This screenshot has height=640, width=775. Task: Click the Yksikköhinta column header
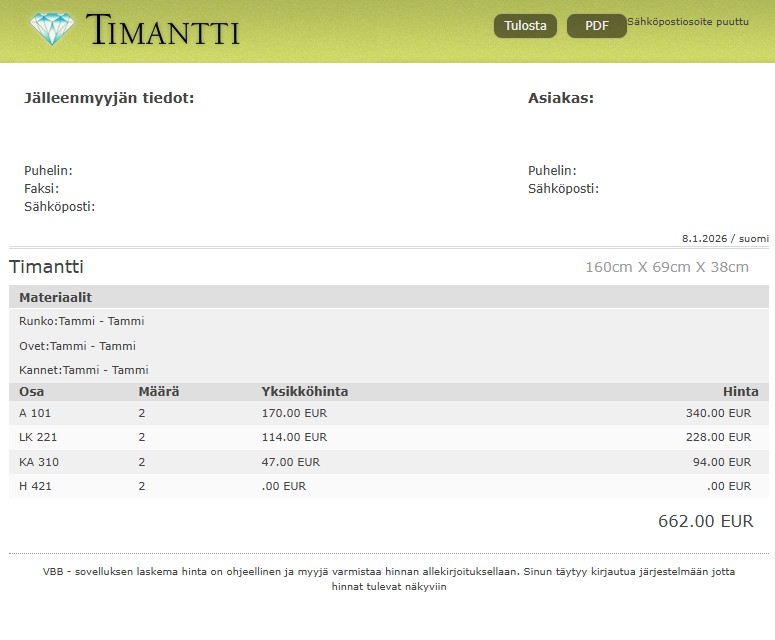coord(304,391)
